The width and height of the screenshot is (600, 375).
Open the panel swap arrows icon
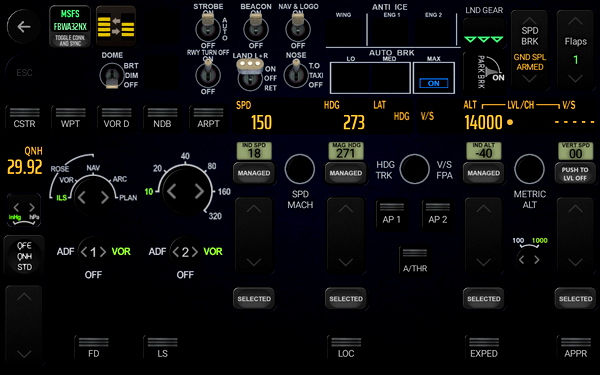tap(116, 26)
